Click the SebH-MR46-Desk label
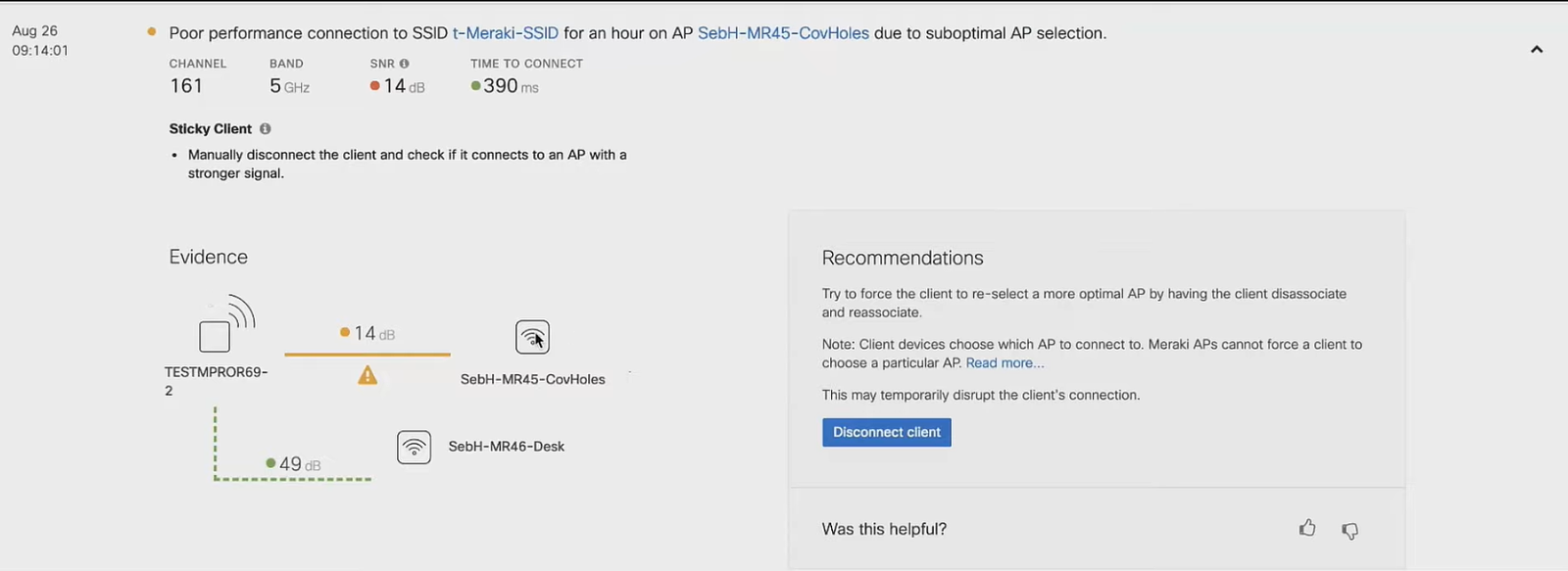 [x=507, y=447]
